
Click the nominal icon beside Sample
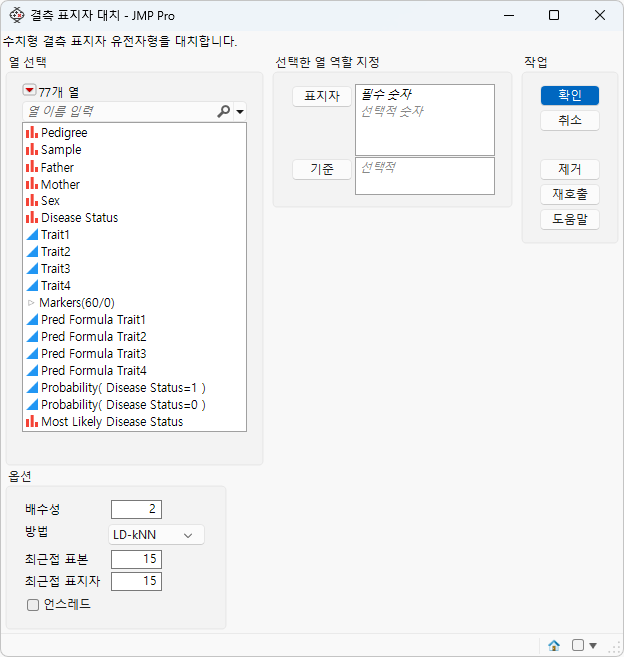(x=32, y=150)
